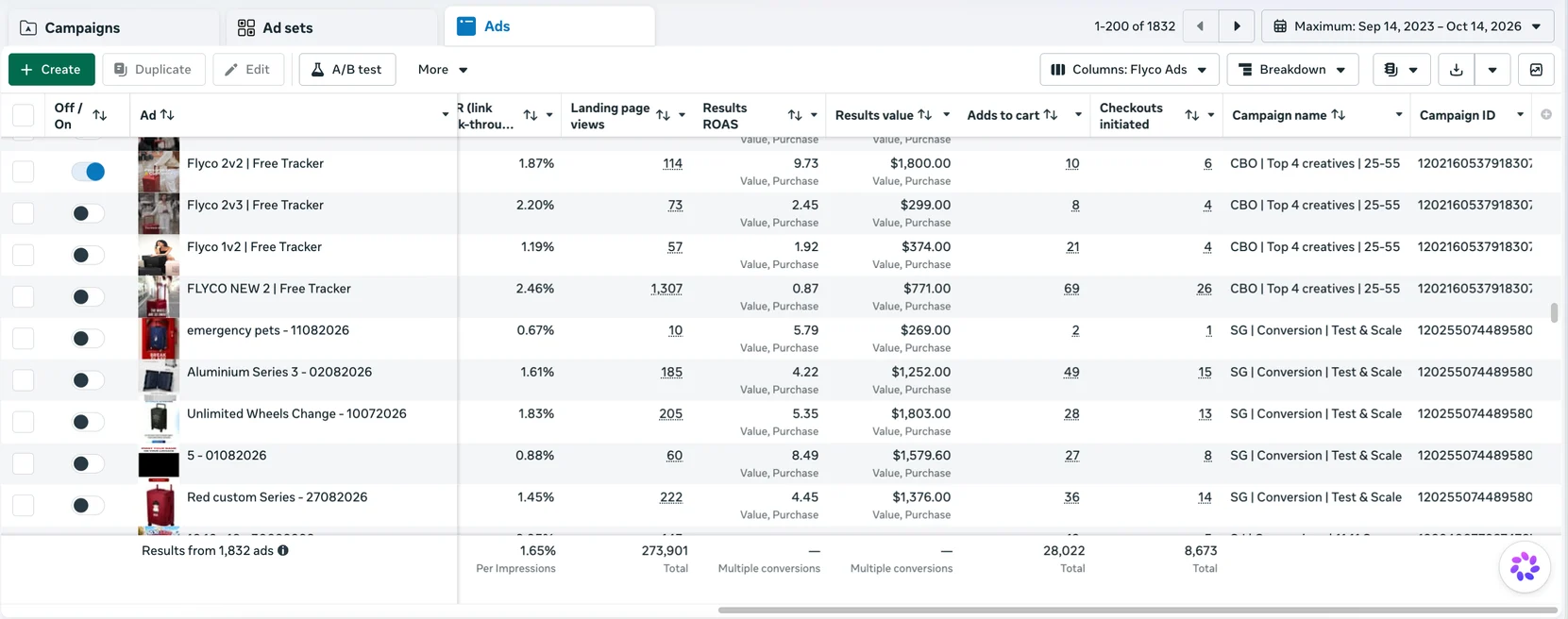The height and width of the screenshot is (619, 1568).
Task: Open Ad column options arrow
Action: 446,115
